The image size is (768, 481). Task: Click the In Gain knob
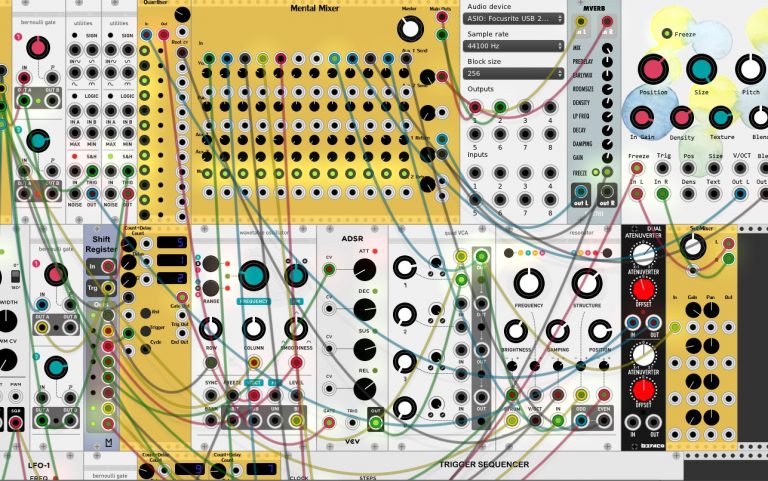[641, 118]
